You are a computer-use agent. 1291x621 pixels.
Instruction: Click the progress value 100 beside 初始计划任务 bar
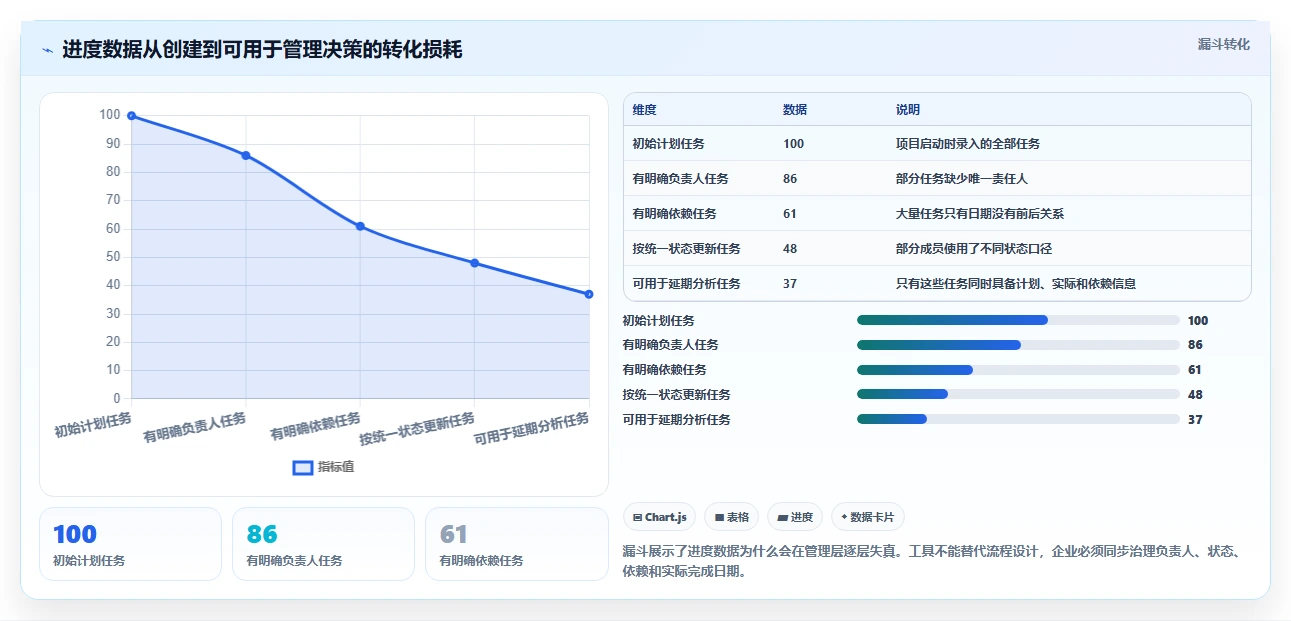point(1198,321)
